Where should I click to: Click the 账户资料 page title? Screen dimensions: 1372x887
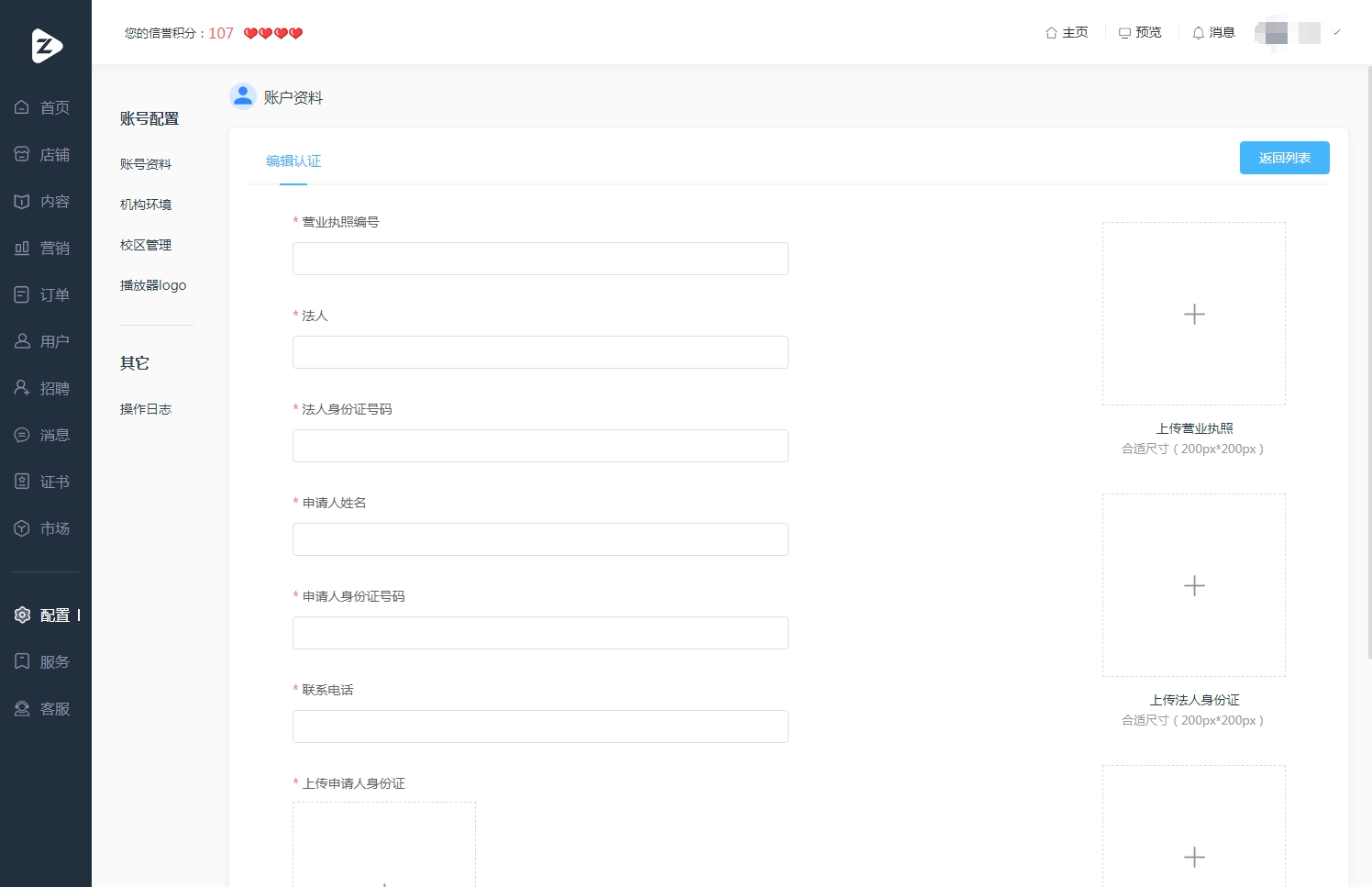pyautogui.click(x=293, y=97)
